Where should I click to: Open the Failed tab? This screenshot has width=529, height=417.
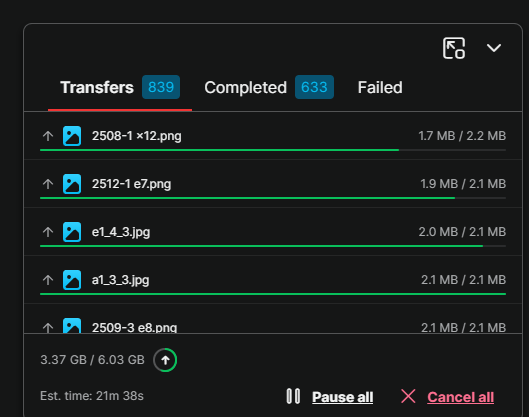[x=380, y=87]
